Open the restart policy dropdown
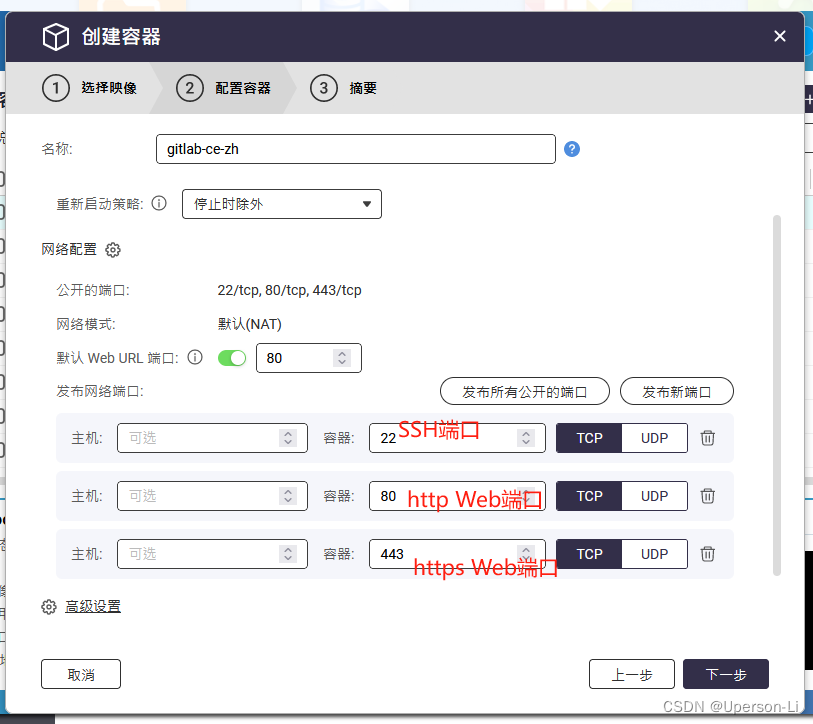 282,204
